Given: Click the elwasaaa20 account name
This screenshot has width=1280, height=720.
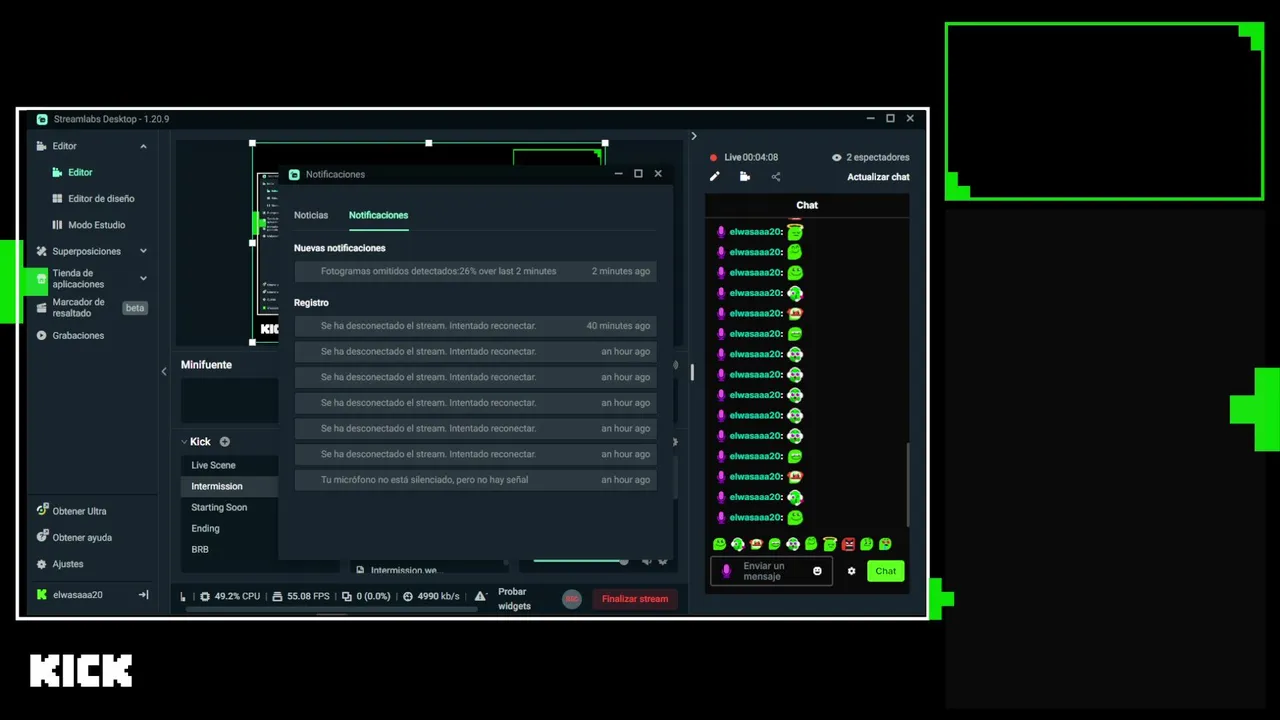Looking at the screenshot, I should click(78, 595).
